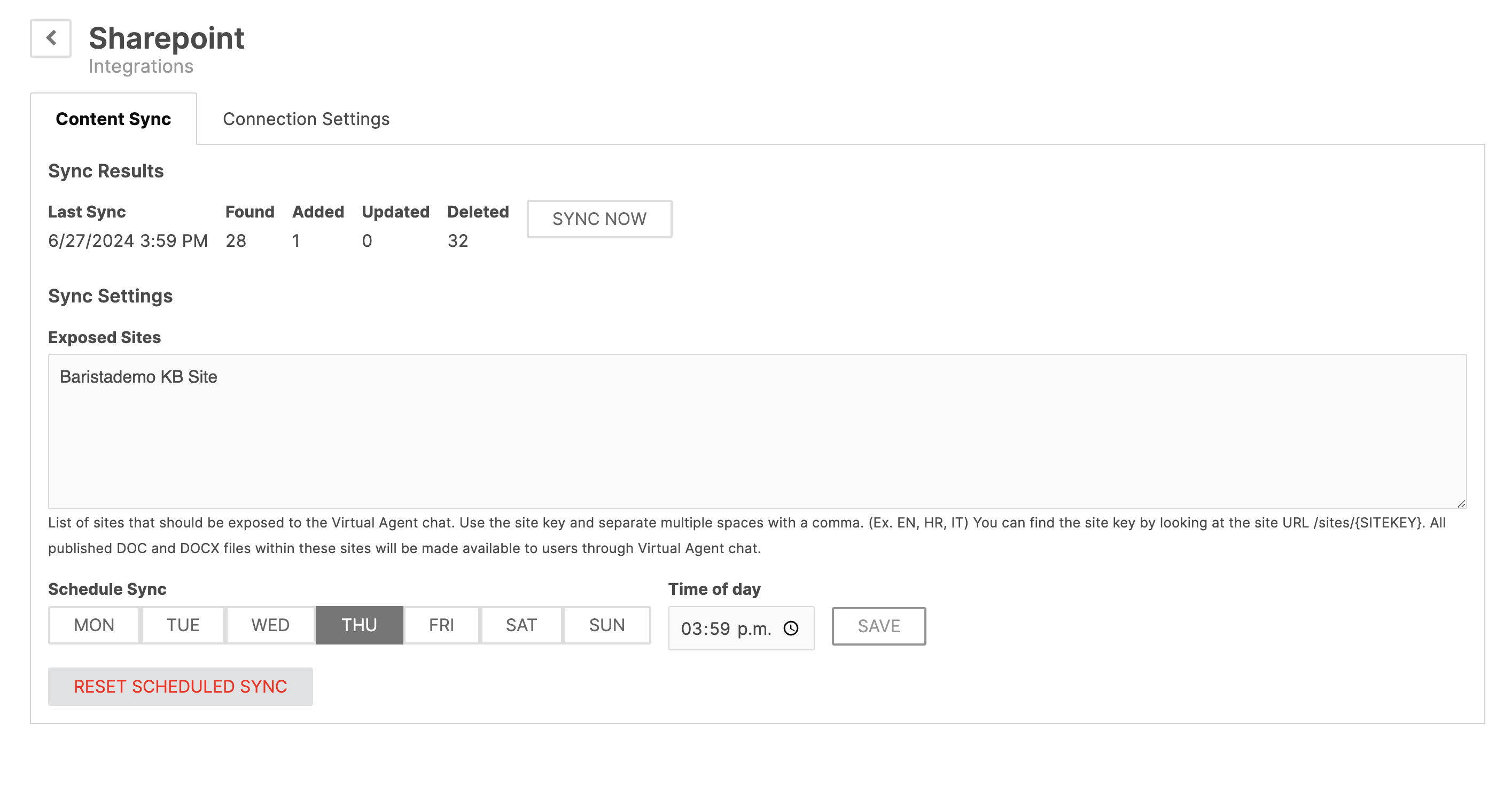Toggle FRI in Schedule Sync
The image size is (1512, 792).
point(441,625)
